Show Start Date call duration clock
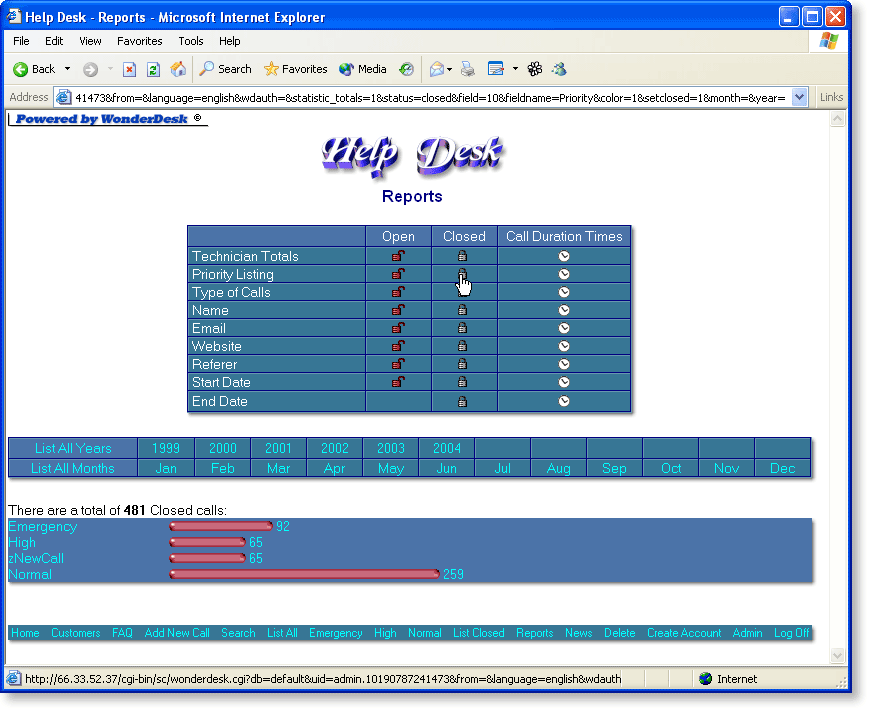The image size is (872, 713). [x=564, y=382]
